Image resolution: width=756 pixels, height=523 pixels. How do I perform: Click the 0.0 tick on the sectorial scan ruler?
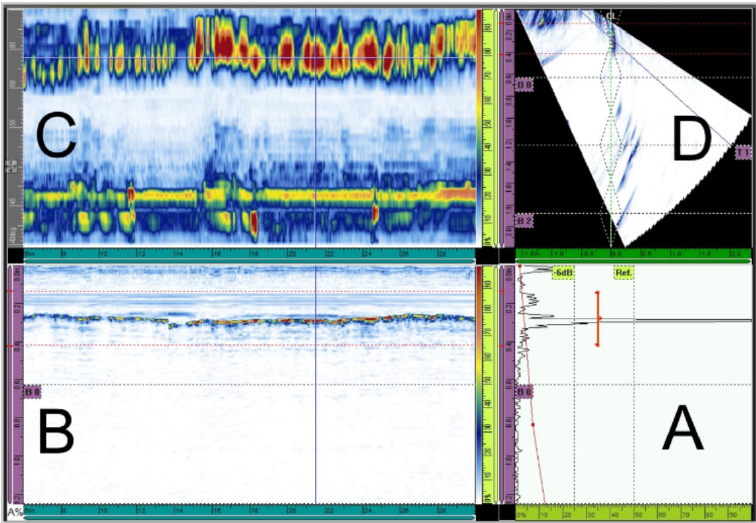coord(615,253)
